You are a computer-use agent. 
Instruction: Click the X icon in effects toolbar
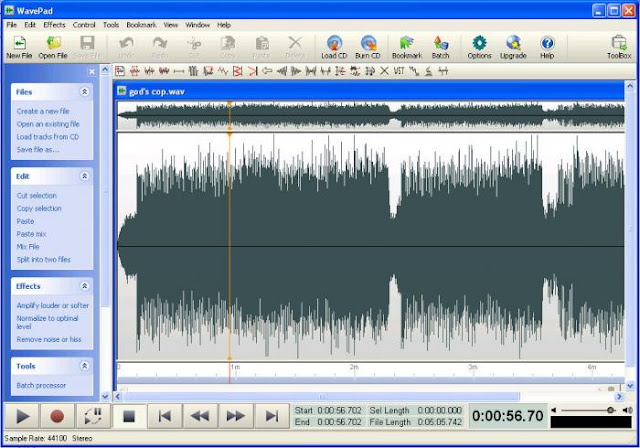click(x=384, y=71)
